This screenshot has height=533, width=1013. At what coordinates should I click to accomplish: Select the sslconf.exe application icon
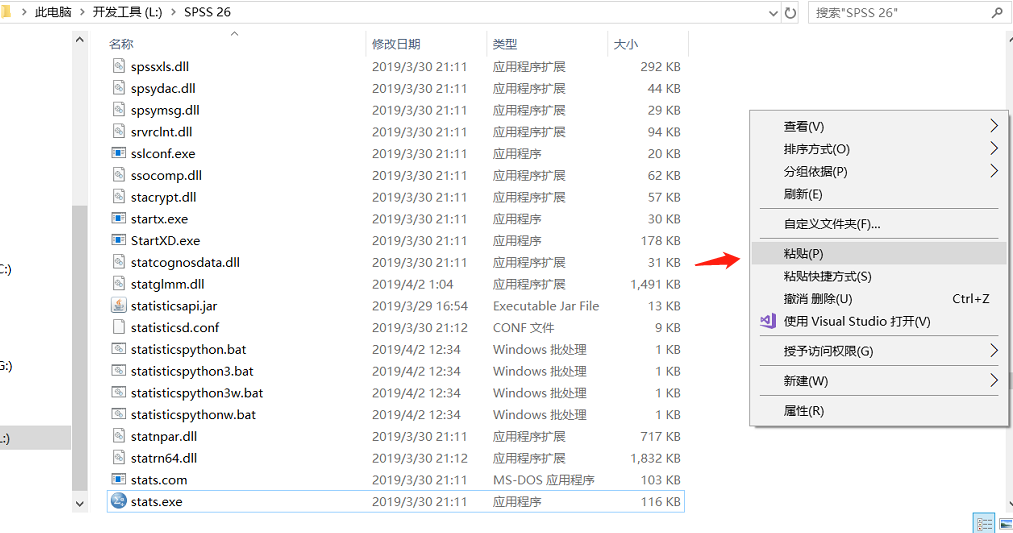(x=118, y=153)
